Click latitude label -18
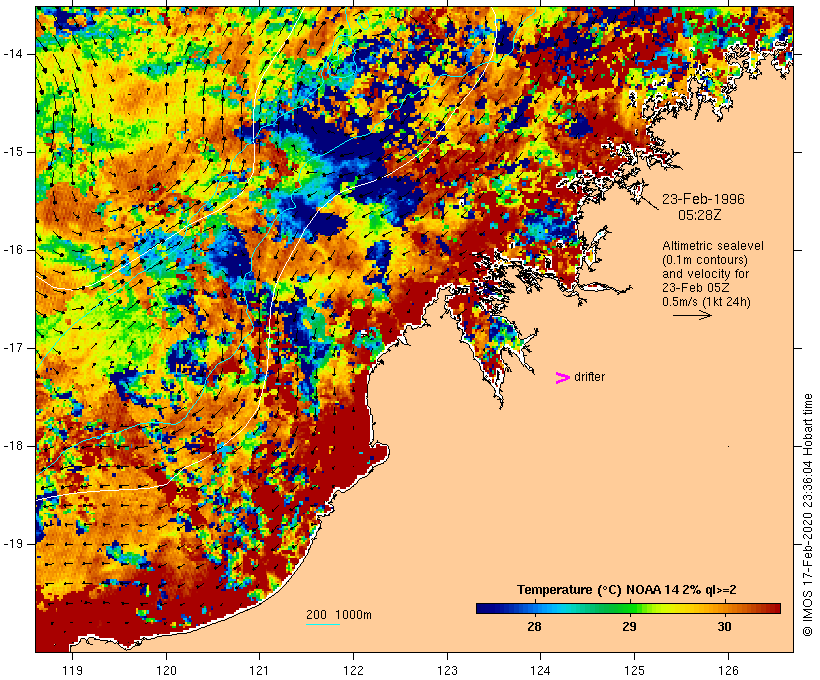Viewport: 820px width, 680px height. (13, 446)
